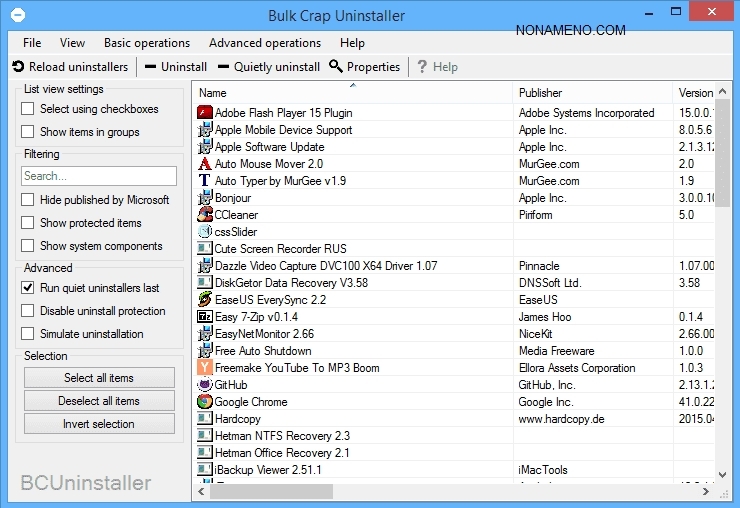Open the Advanced operations menu

pyautogui.click(x=265, y=43)
